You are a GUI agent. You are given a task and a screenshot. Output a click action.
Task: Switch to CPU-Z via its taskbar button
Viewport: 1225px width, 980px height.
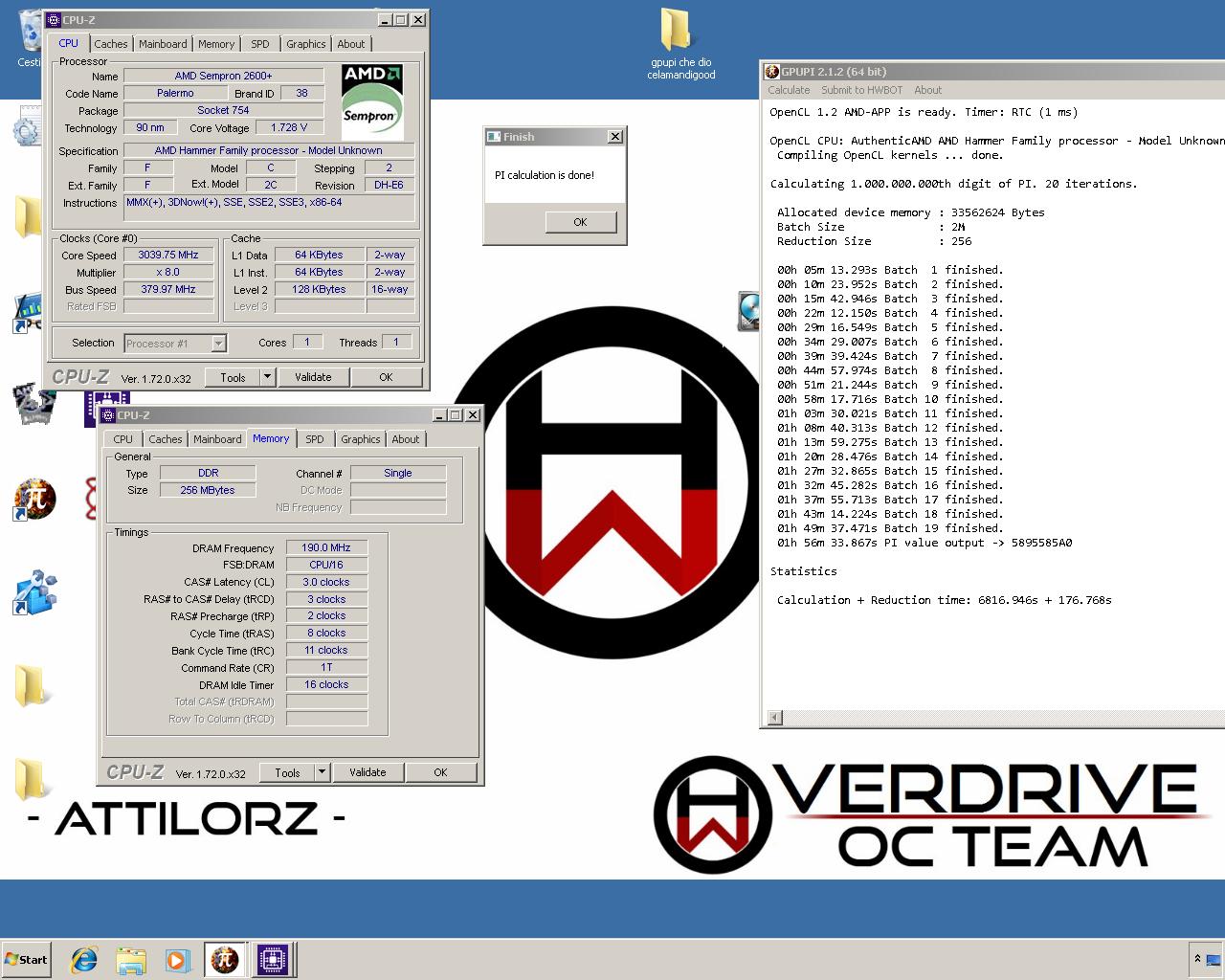273,959
